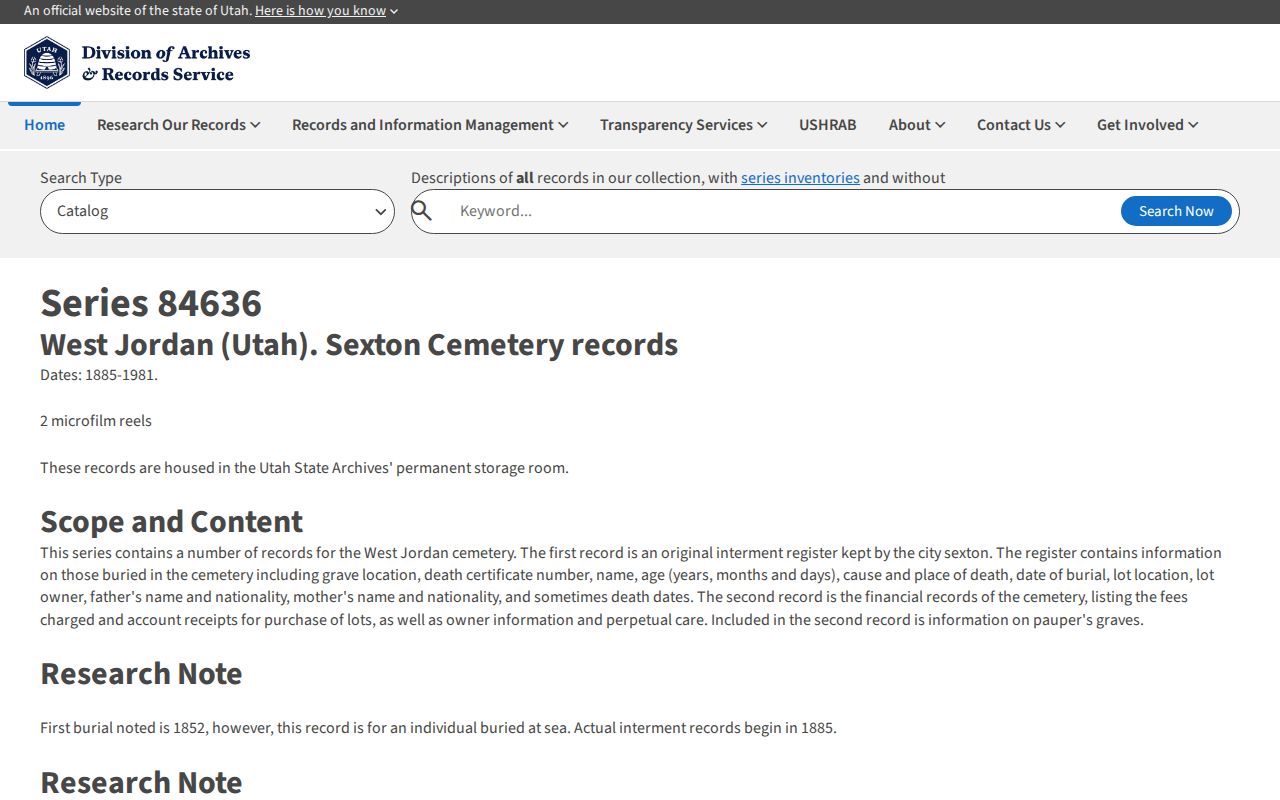Expand the 'Here is how you know' chevron

[394, 11]
